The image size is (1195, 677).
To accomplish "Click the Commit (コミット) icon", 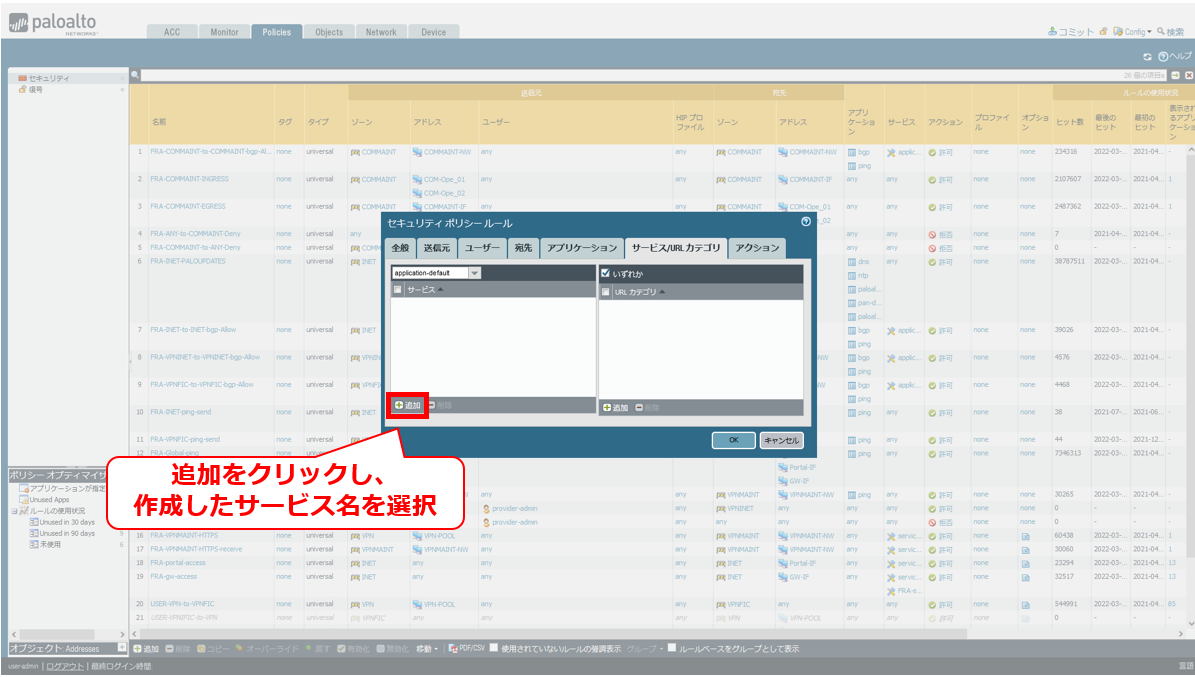I will pos(1052,31).
